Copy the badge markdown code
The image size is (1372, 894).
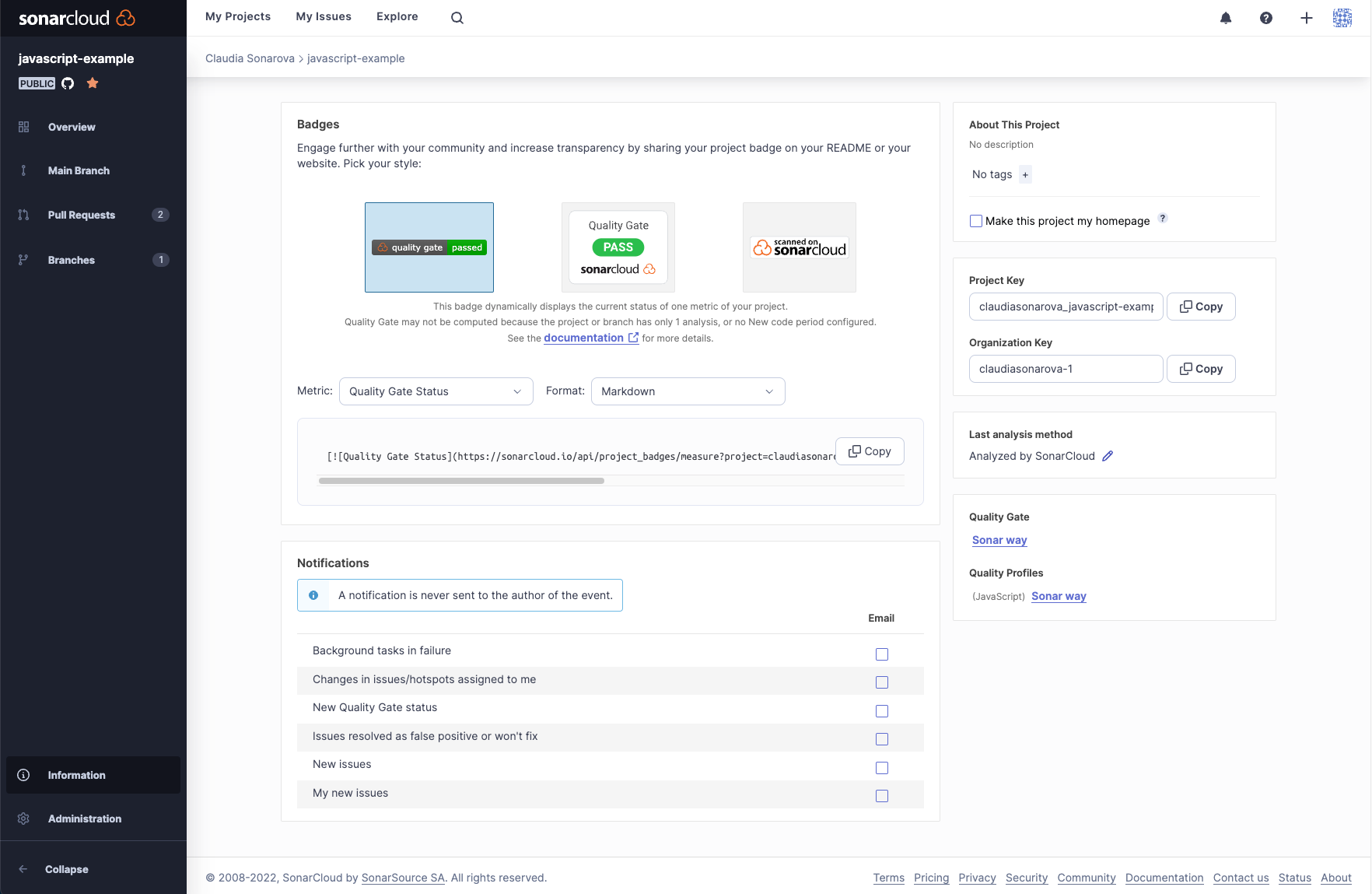click(870, 451)
